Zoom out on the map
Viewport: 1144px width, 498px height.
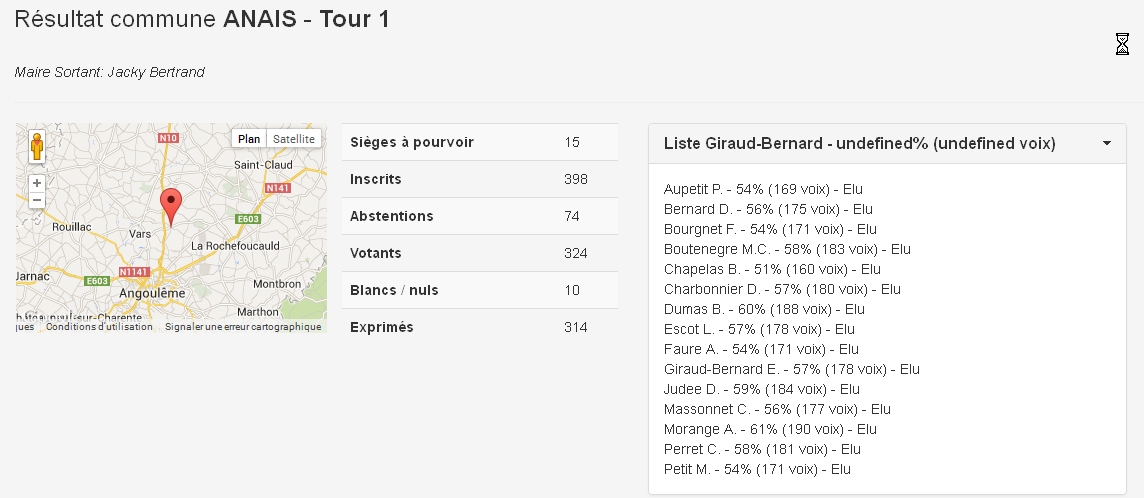[37, 200]
